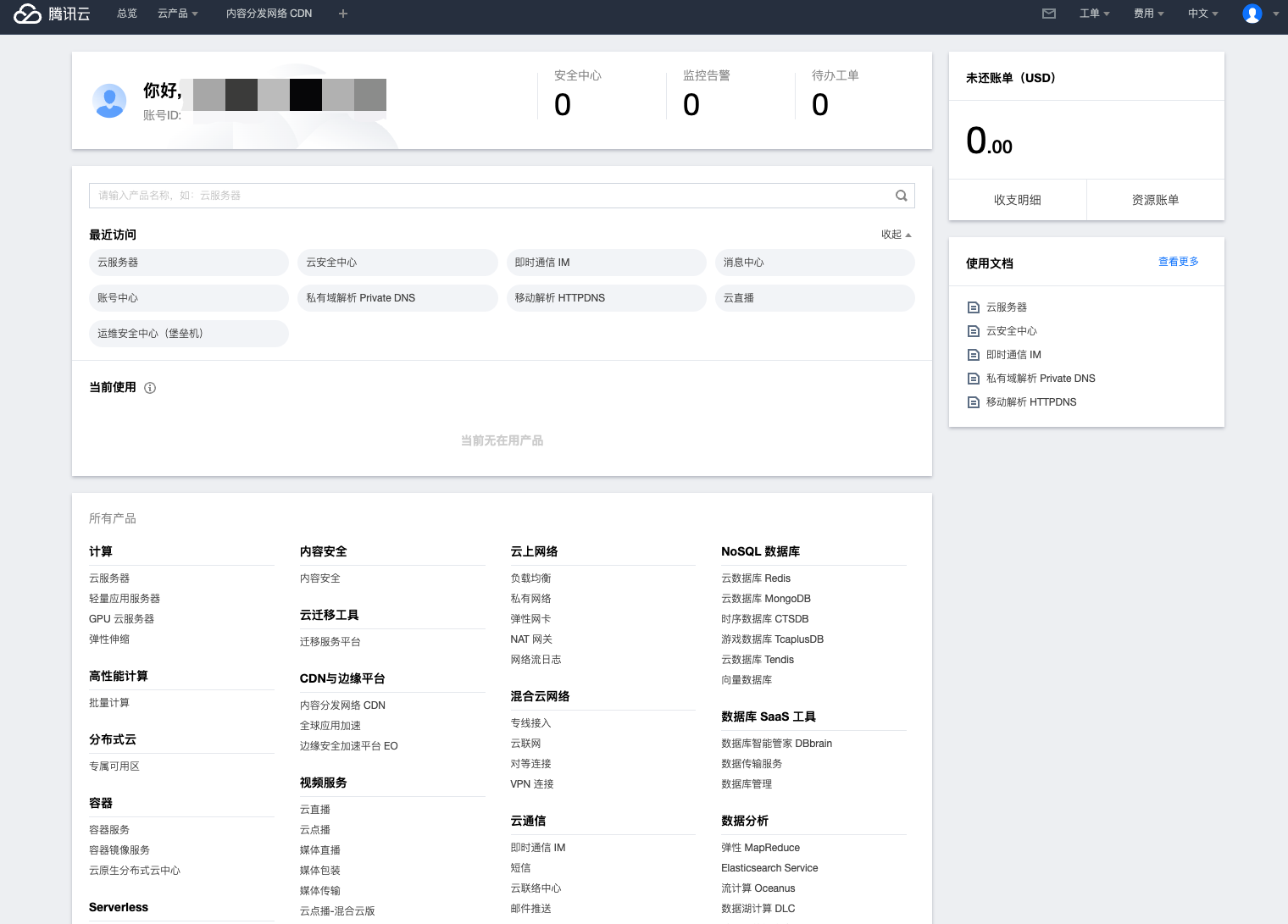Click the plus icon in top navigation
The height and width of the screenshot is (924, 1288).
coord(343,14)
